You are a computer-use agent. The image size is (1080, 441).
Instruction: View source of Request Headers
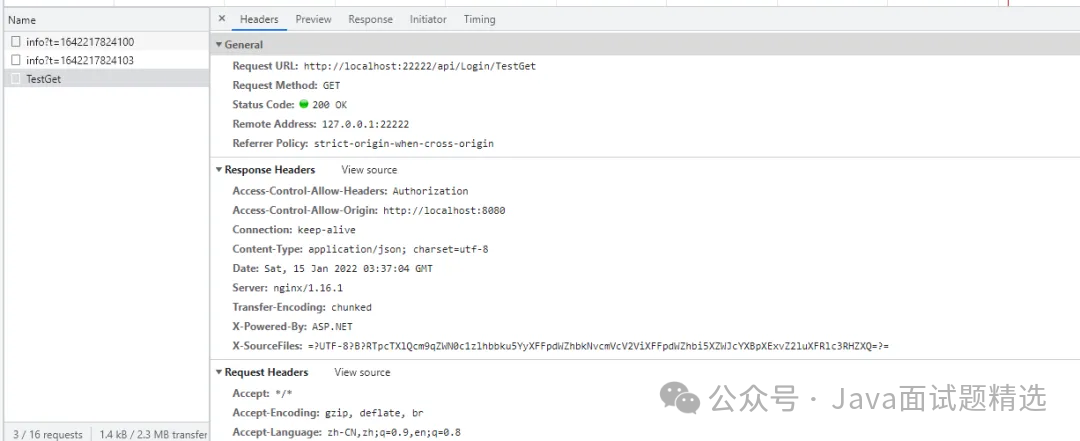tap(362, 372)
